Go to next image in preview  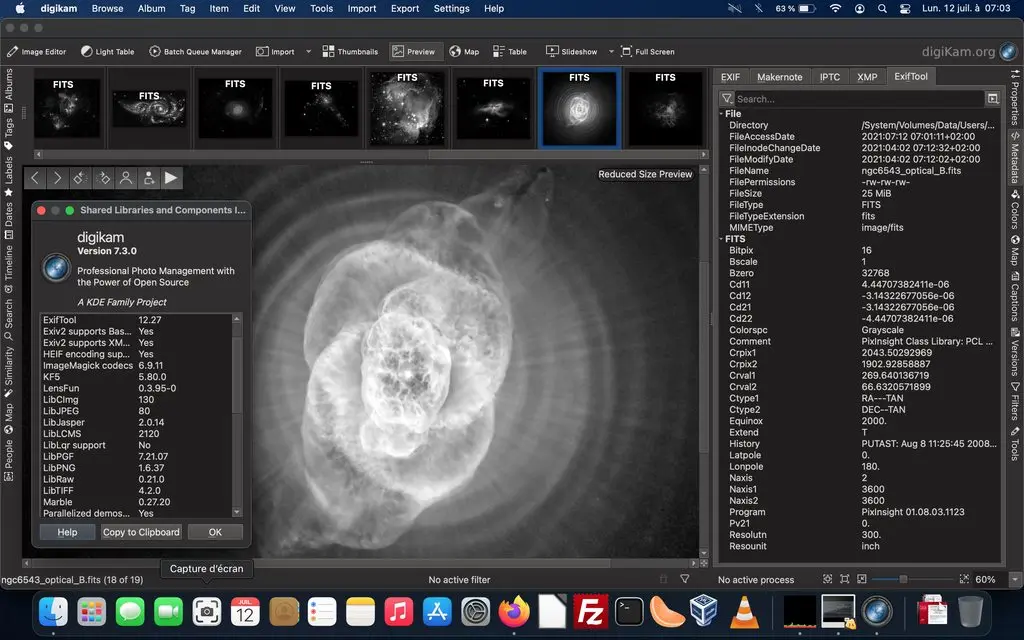point(57,178)
